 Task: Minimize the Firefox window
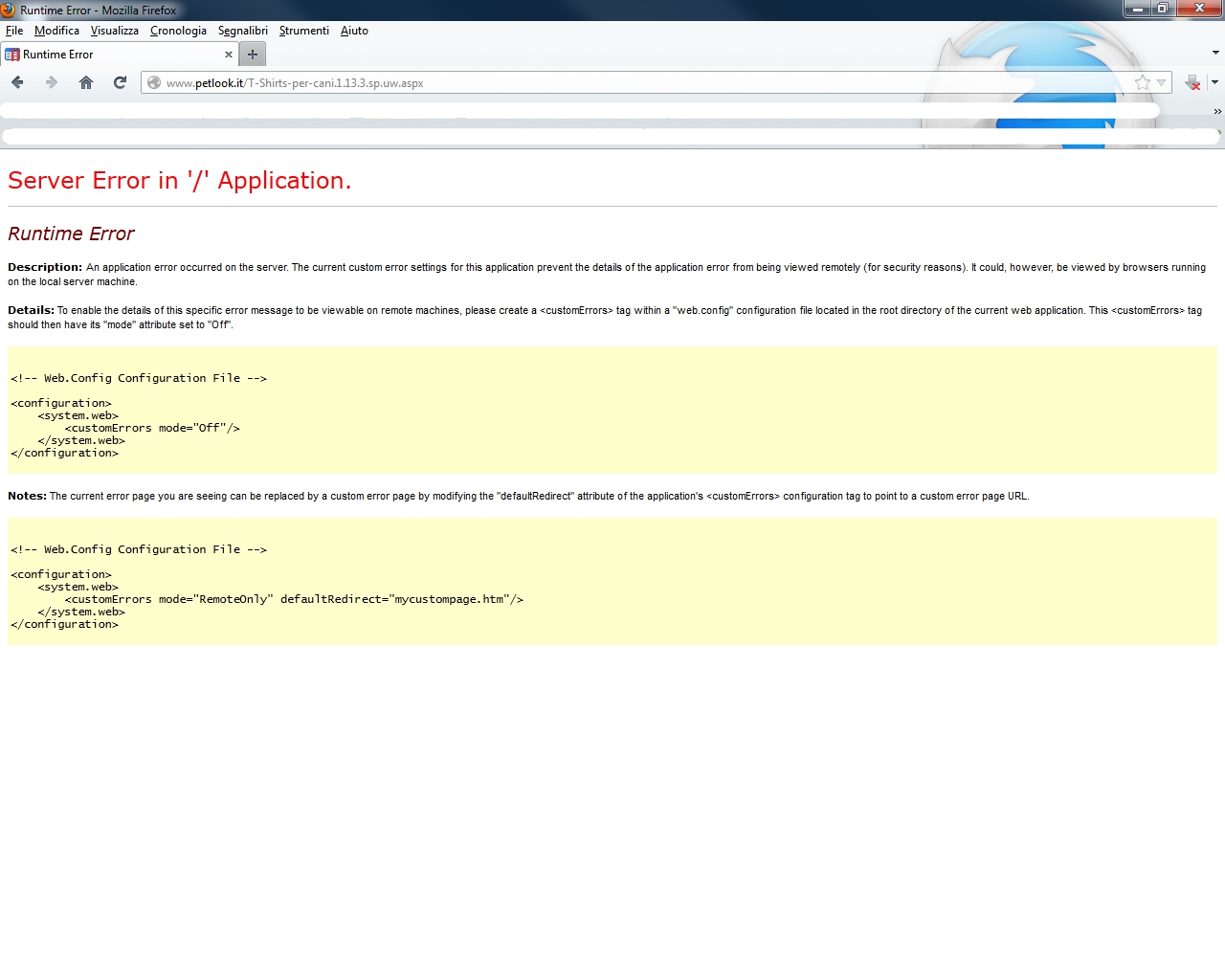pos(1138,9)
